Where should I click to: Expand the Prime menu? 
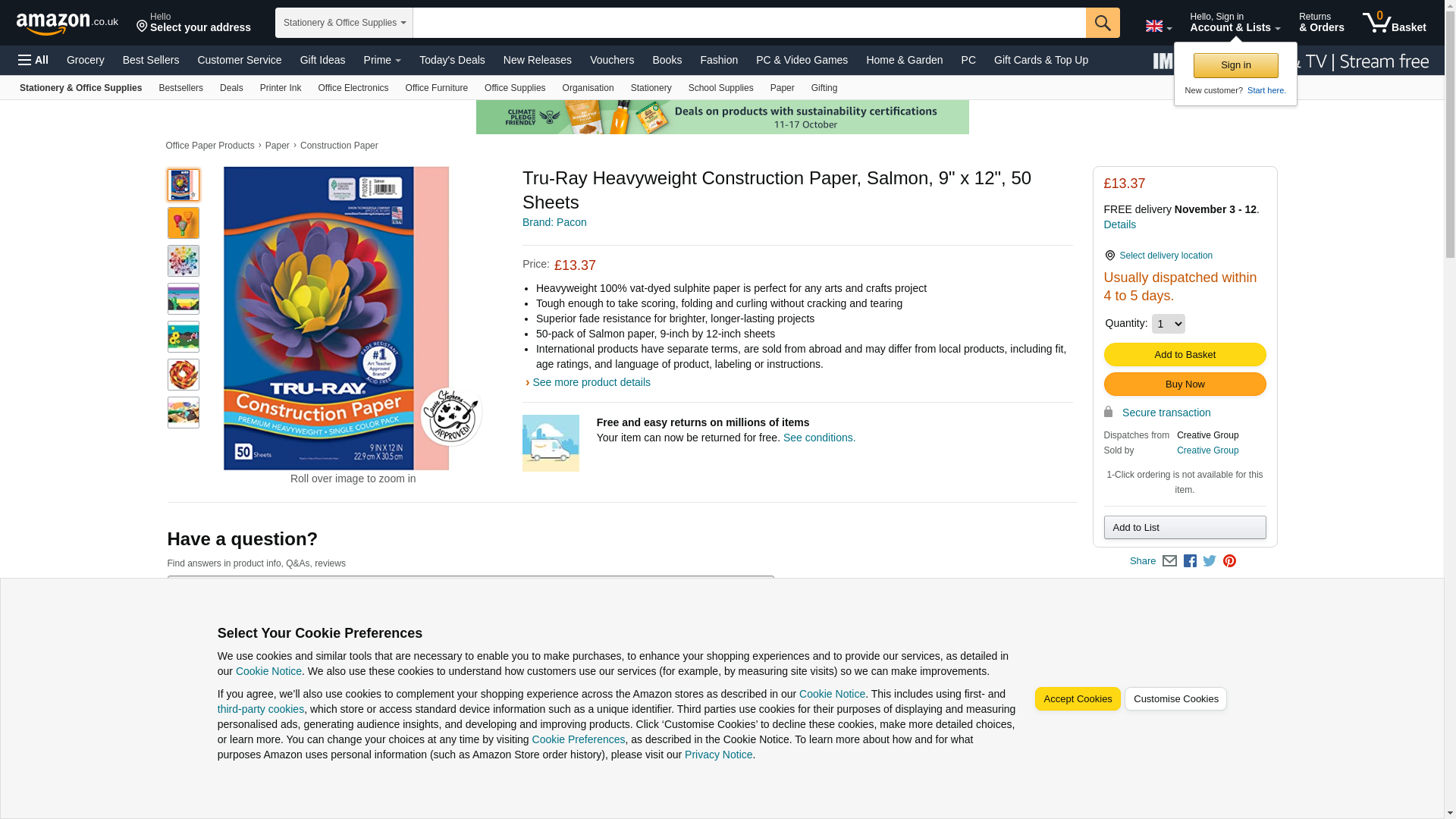(x=382, y=60)
